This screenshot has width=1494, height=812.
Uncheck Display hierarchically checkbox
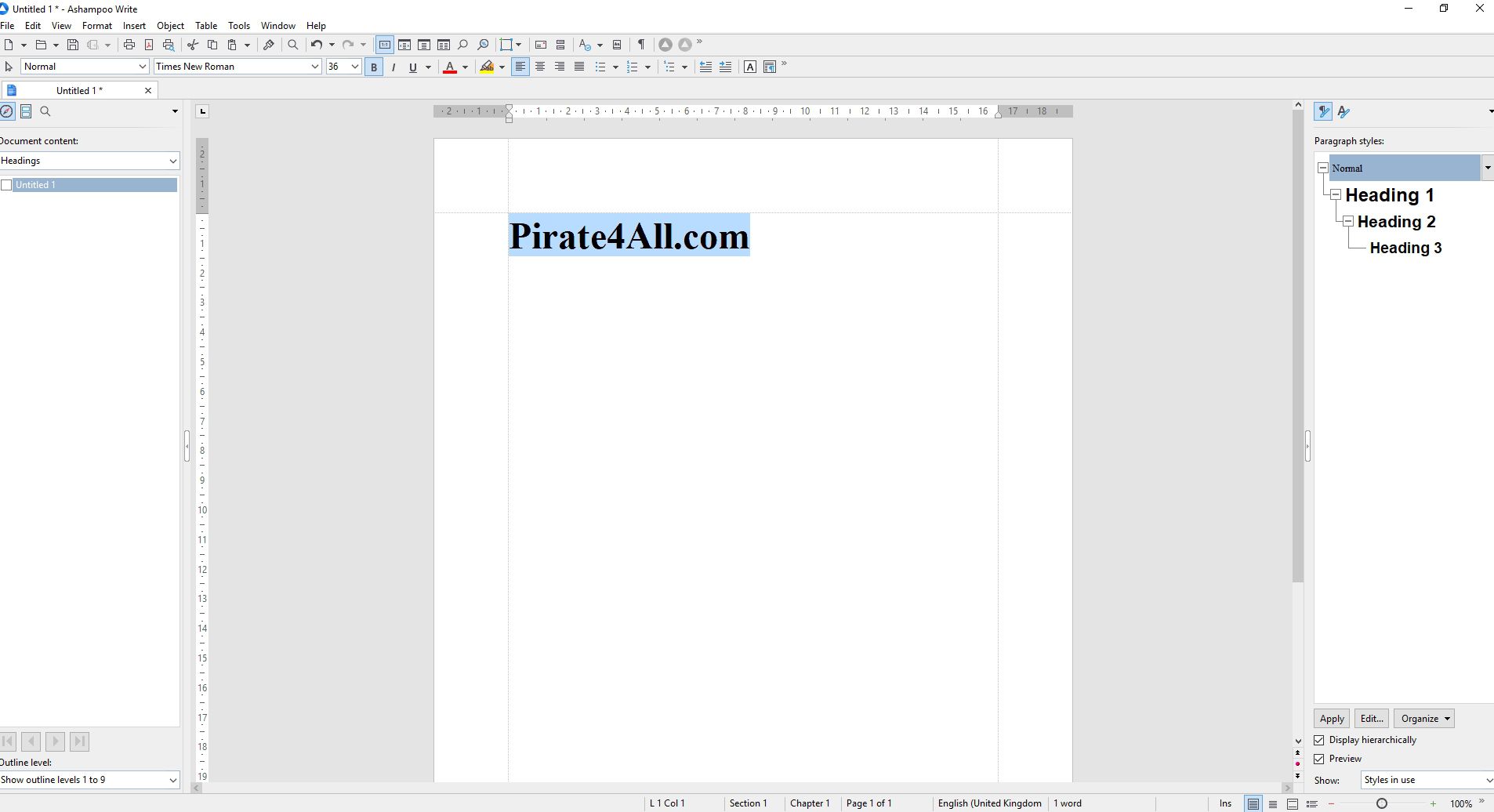coord(1319,740)
